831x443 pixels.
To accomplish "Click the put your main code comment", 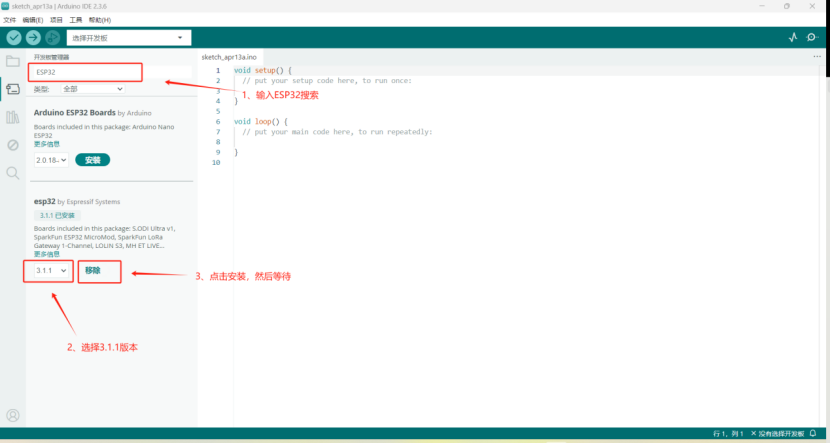I will coord(337,131).
